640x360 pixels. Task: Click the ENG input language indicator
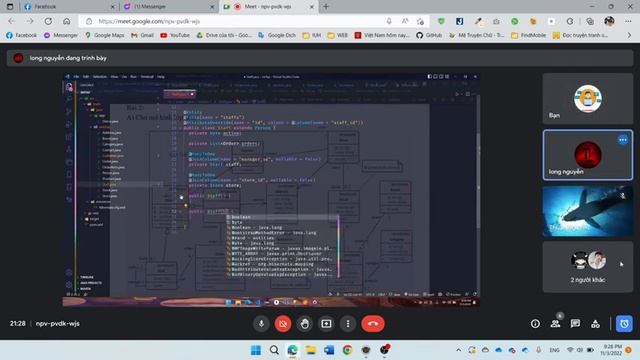(554, 350)
